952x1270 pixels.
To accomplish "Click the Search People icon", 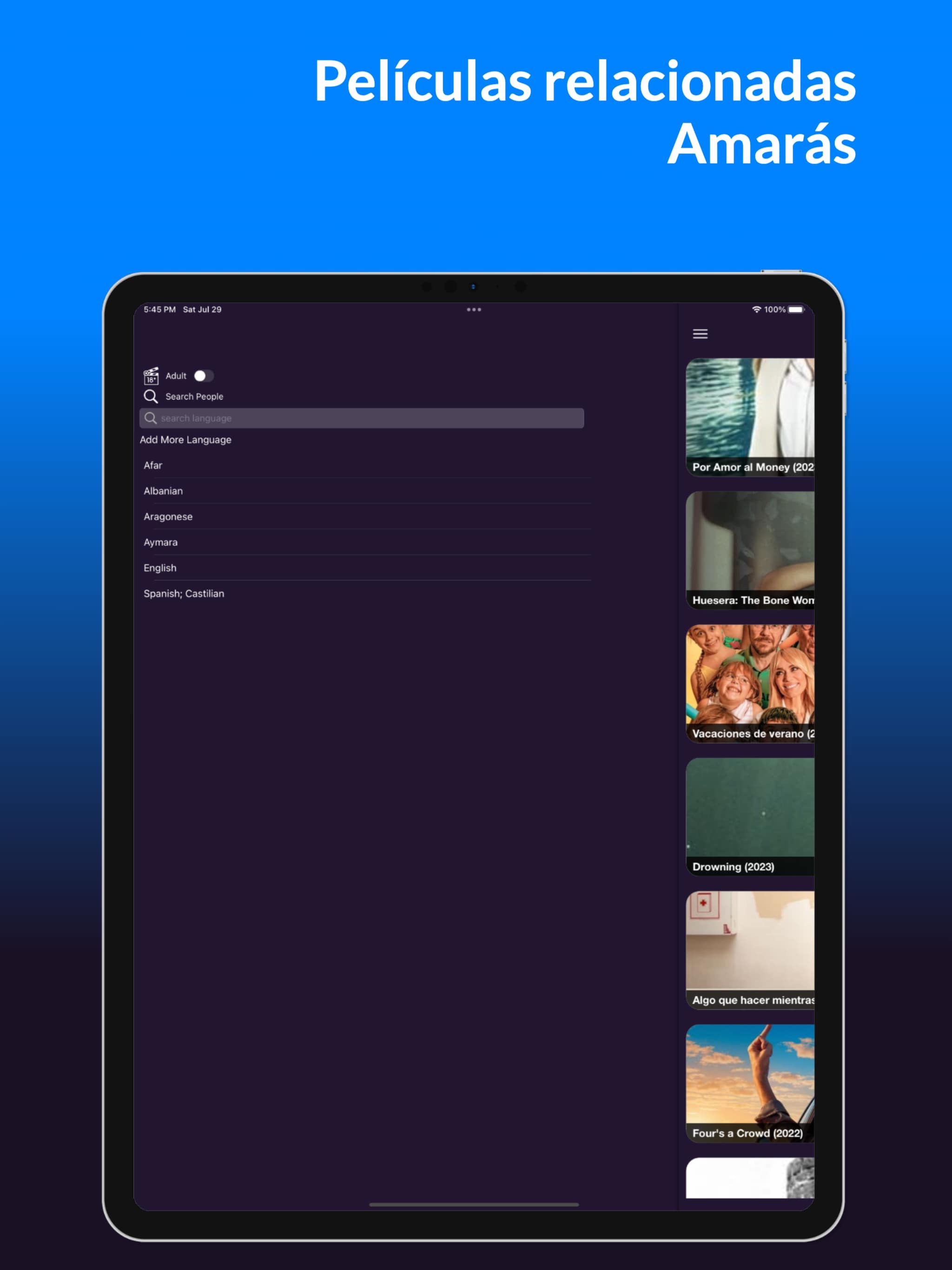I will (x=152, y=396).
